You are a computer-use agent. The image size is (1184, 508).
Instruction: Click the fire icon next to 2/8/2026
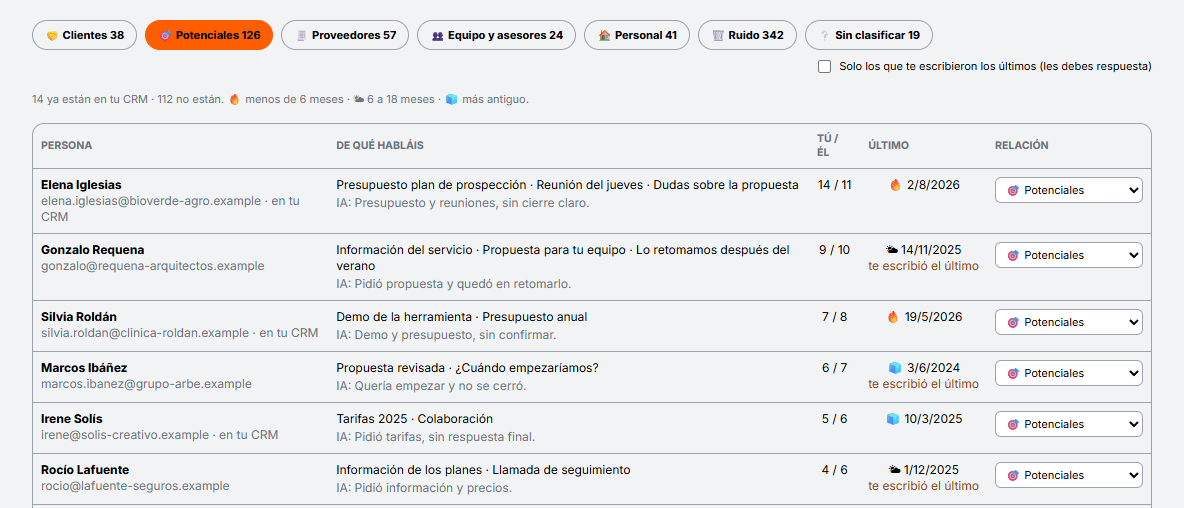896,184
